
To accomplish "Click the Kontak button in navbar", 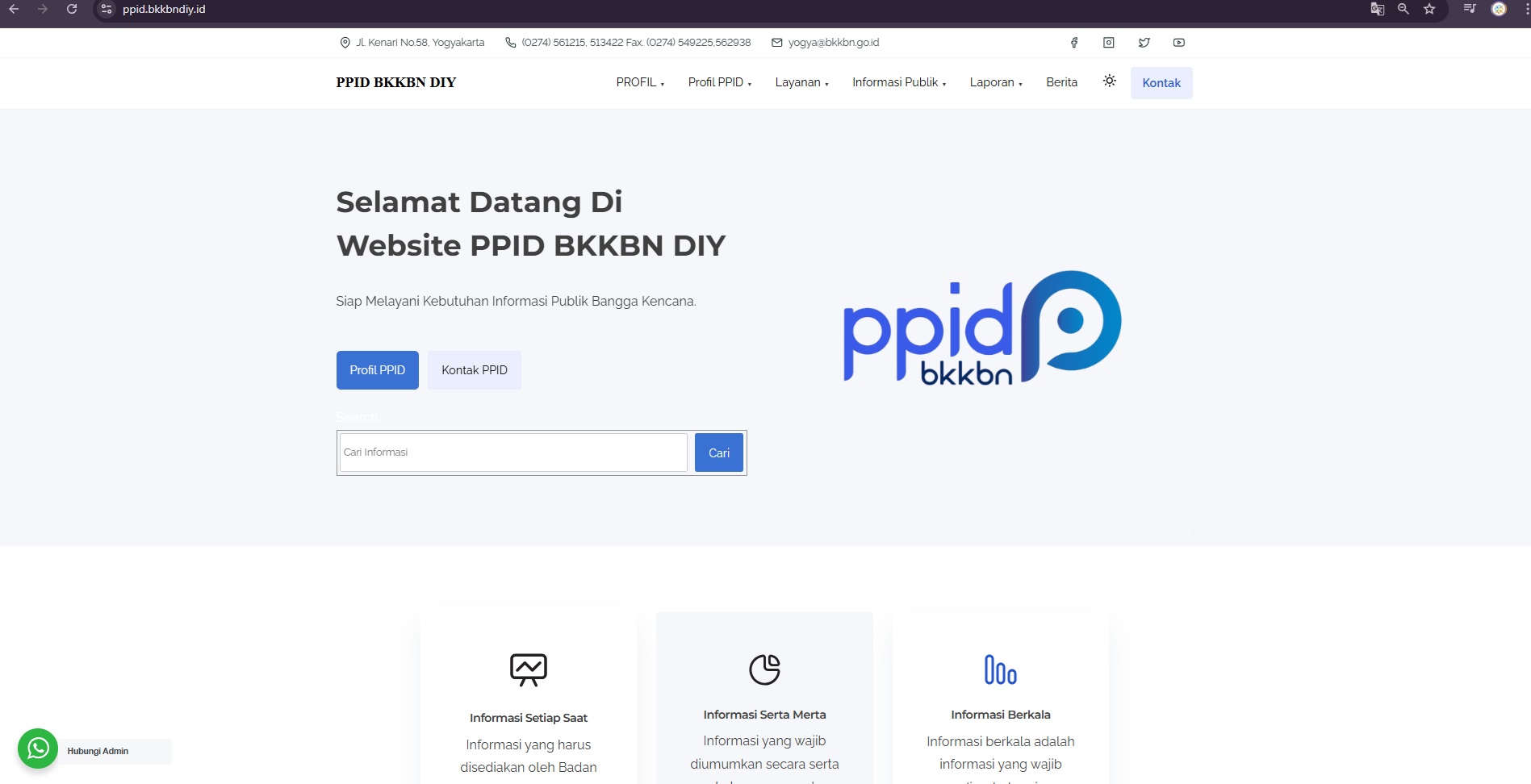I will coord(1161,83).
